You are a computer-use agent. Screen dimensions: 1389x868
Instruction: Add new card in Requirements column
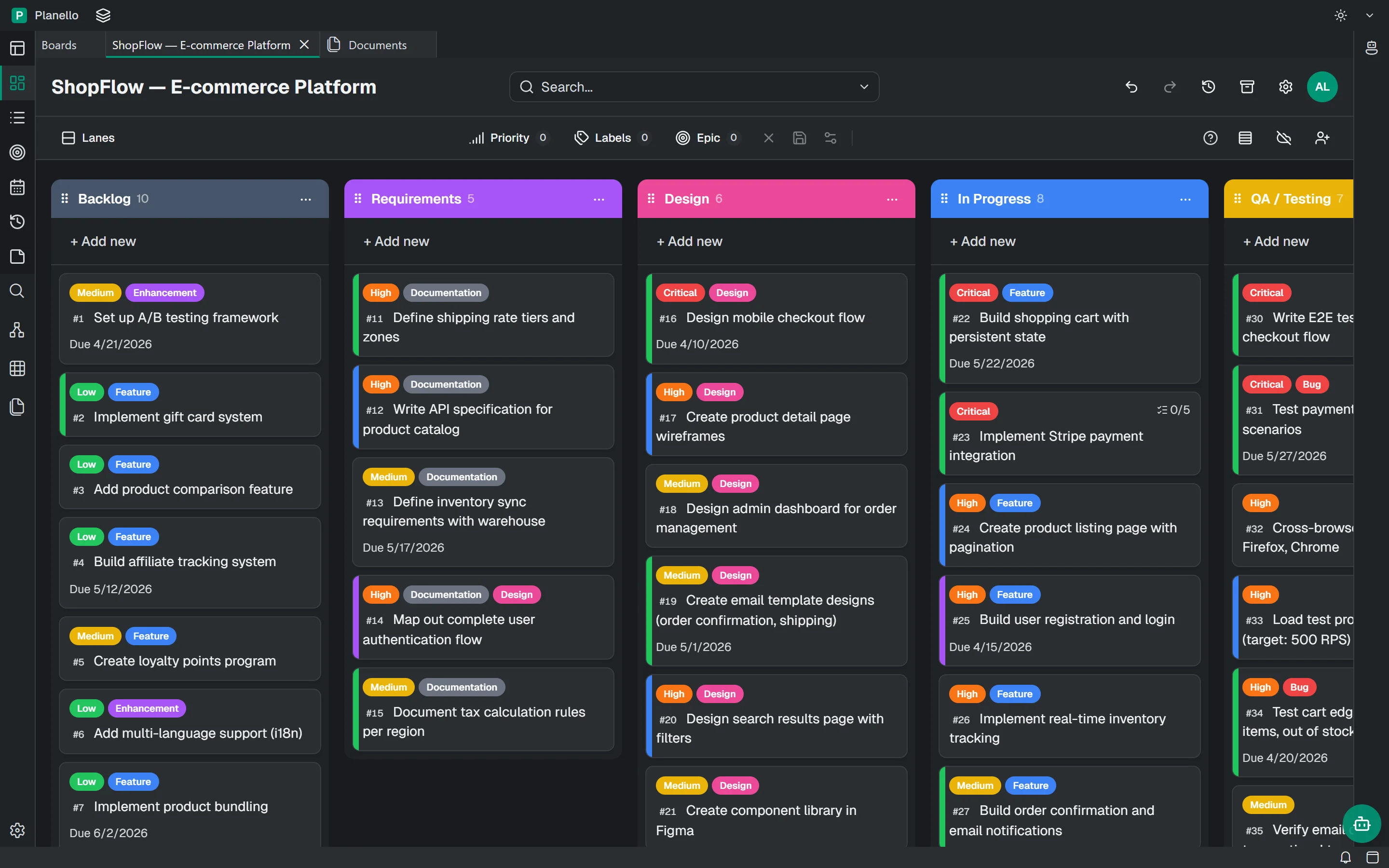(x=396, y=241)
